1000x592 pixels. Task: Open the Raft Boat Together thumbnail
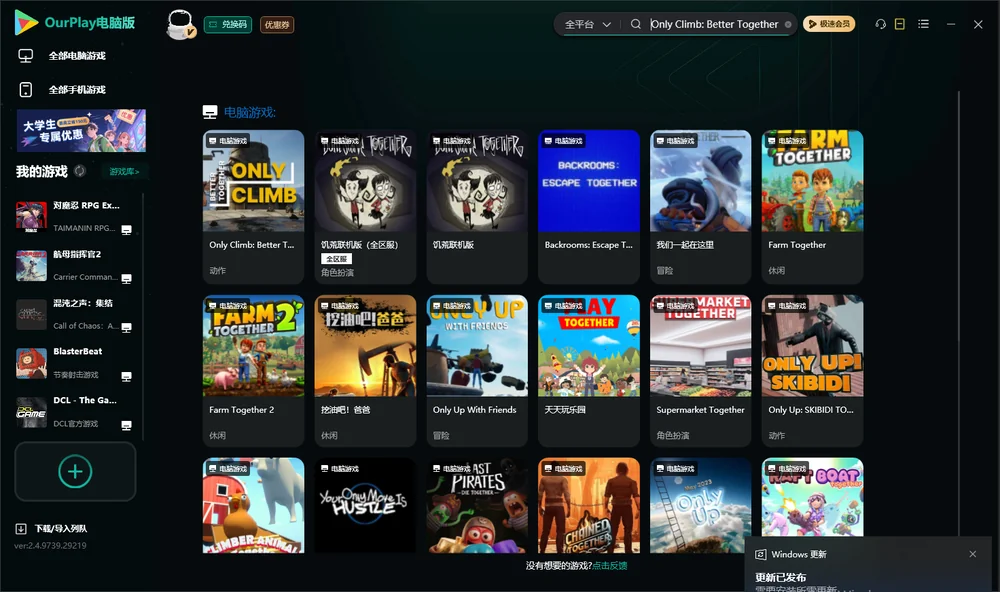pos(812,498)
